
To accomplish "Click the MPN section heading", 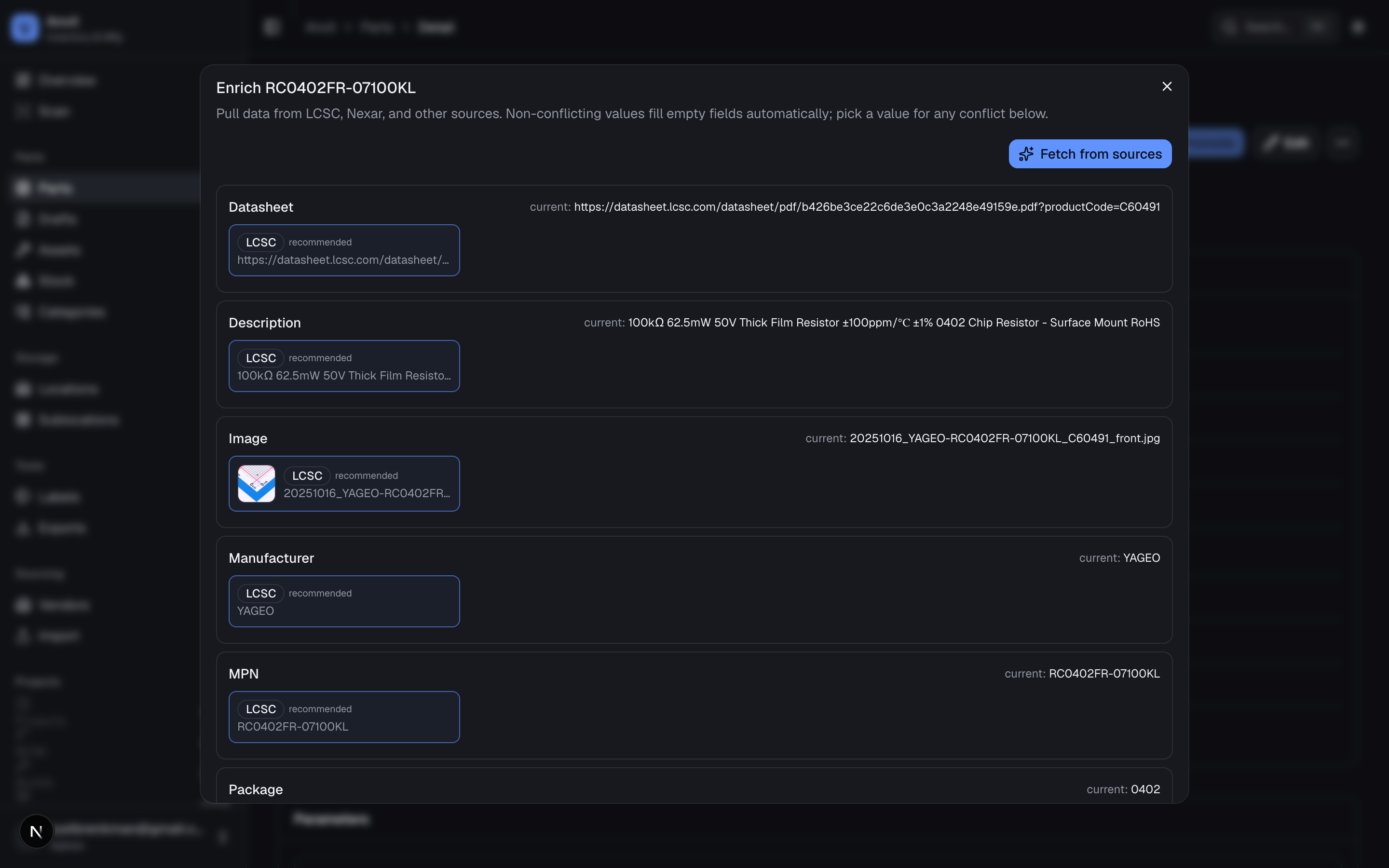I will point(244,674).
